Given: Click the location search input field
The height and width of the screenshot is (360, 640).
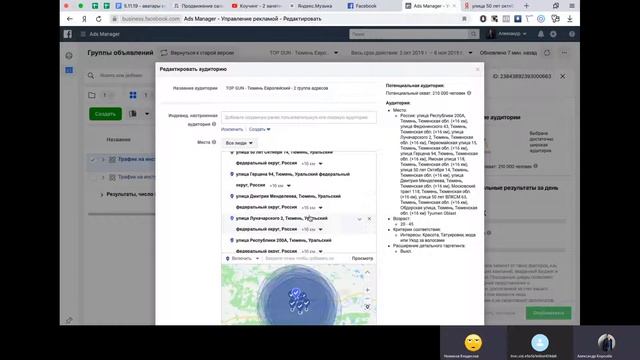Looking at the screenshot, I should point(305,258).
